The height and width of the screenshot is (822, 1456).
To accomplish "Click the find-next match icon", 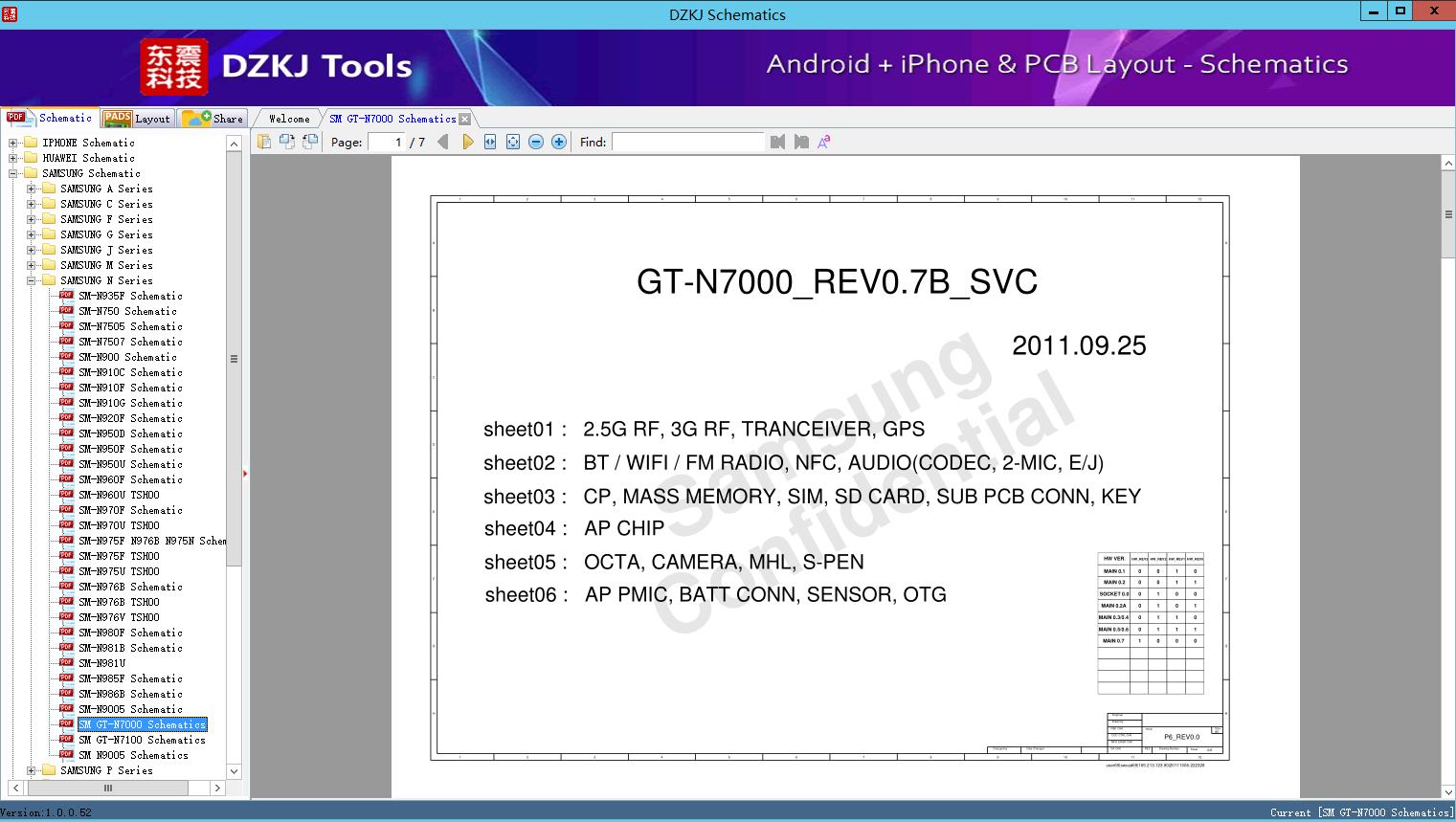I will coord(801,142).
